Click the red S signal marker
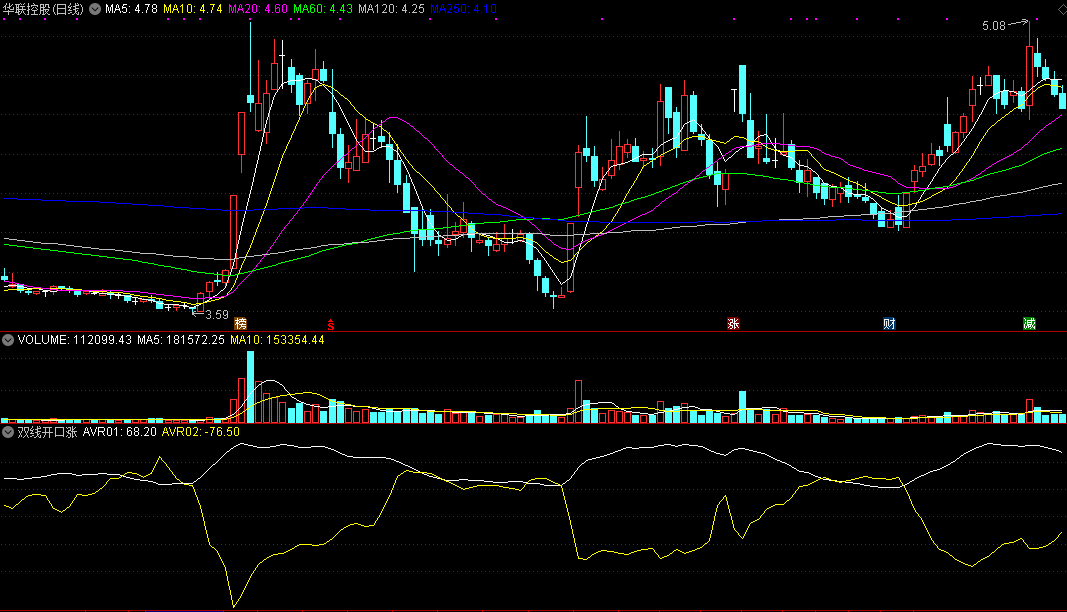Viewport: 1067px width, 612px height. 331,325
